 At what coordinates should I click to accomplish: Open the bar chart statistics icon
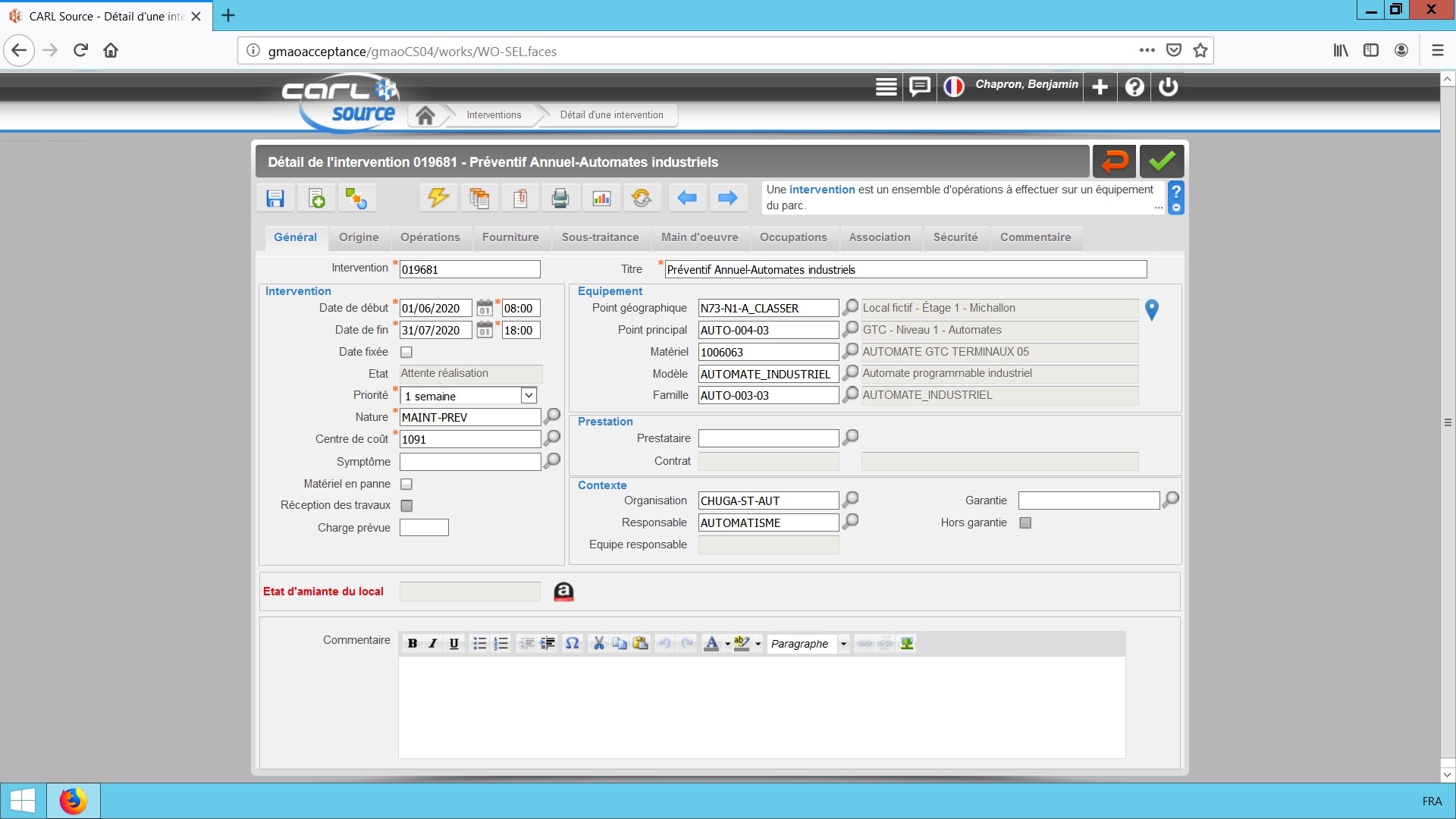click(601, 198)
